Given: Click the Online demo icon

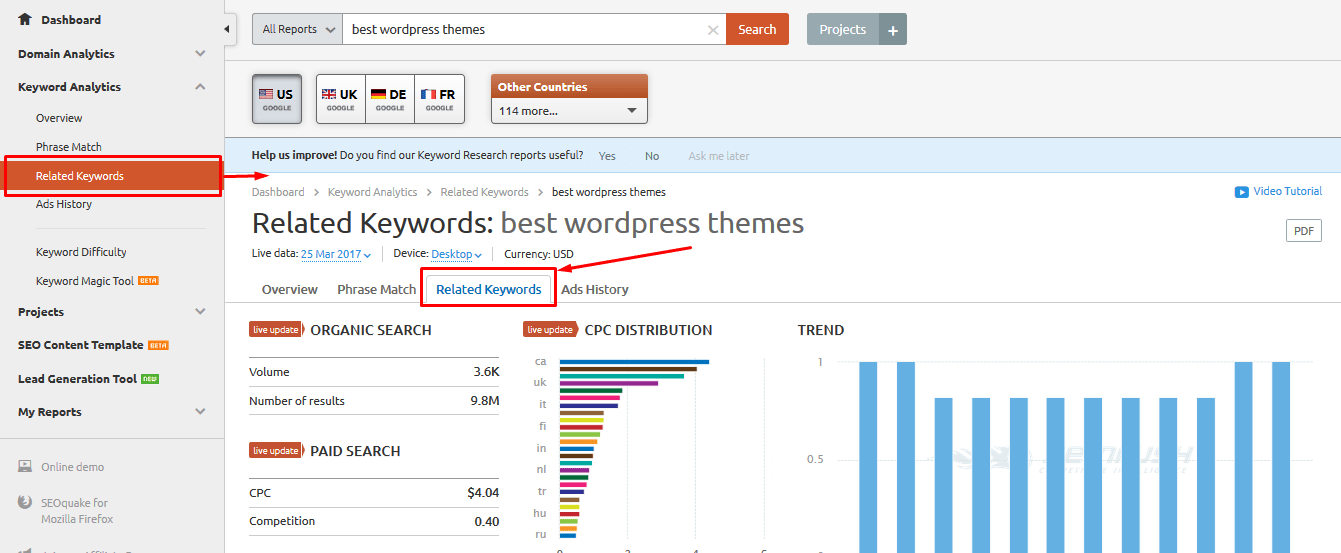Looking at the screenshot, I should 25,467.
